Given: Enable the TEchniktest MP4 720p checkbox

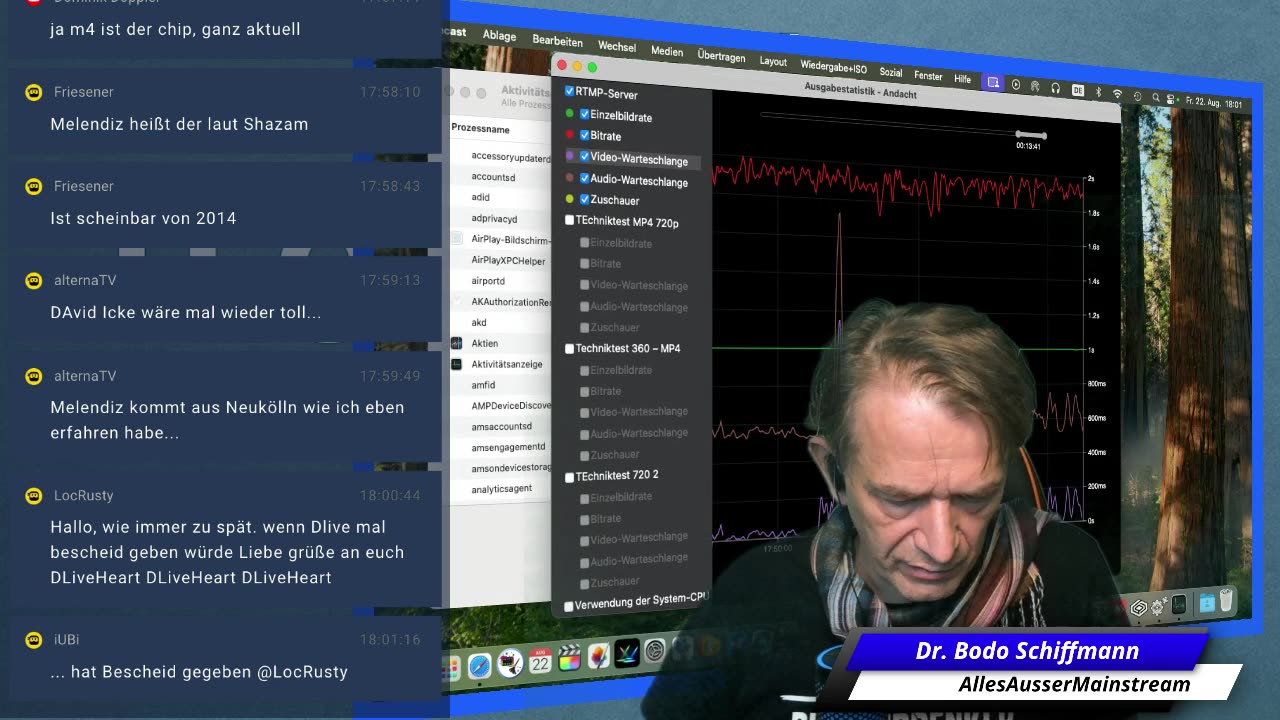Looking at the screenshot, I should click(569, 220).
